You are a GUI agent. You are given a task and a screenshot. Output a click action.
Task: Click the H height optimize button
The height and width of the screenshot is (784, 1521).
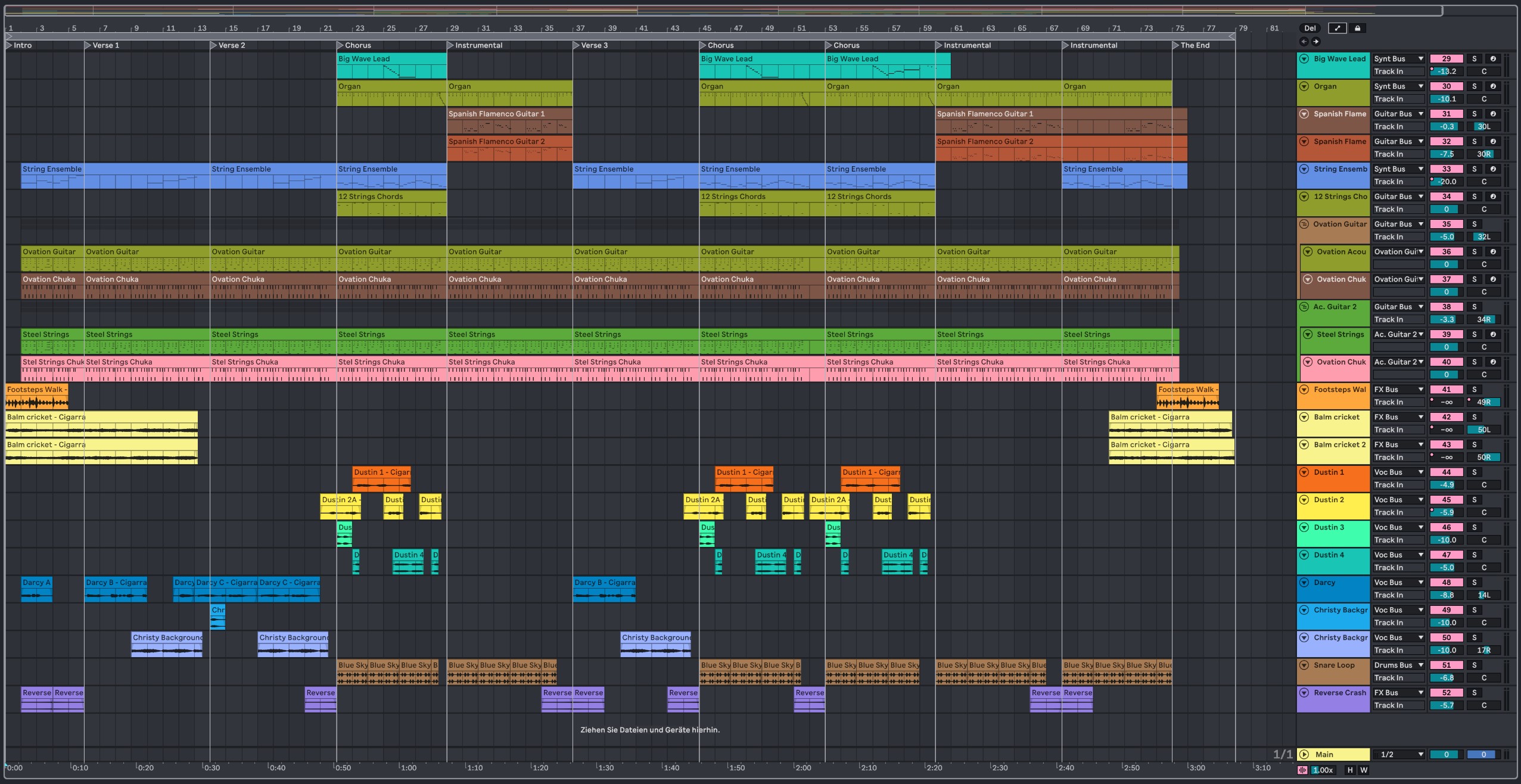[1350, 770]
